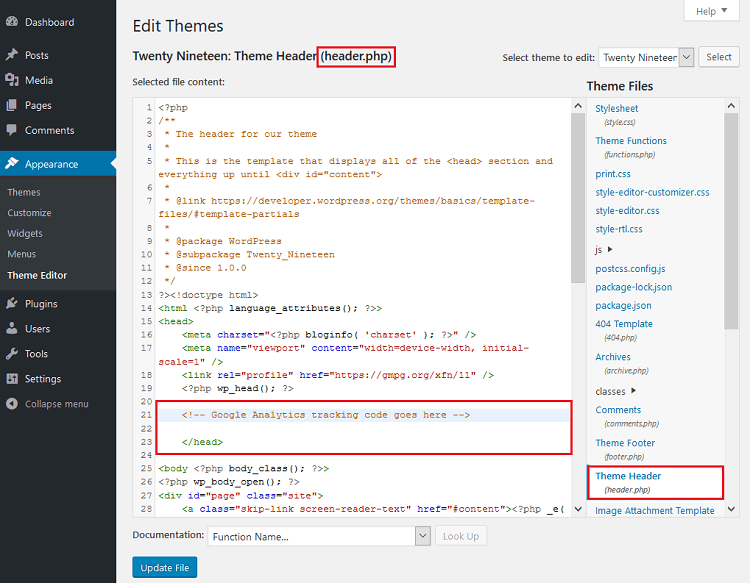Open the Settings menu label
The image size is (750, 583).
click(43, 379)
